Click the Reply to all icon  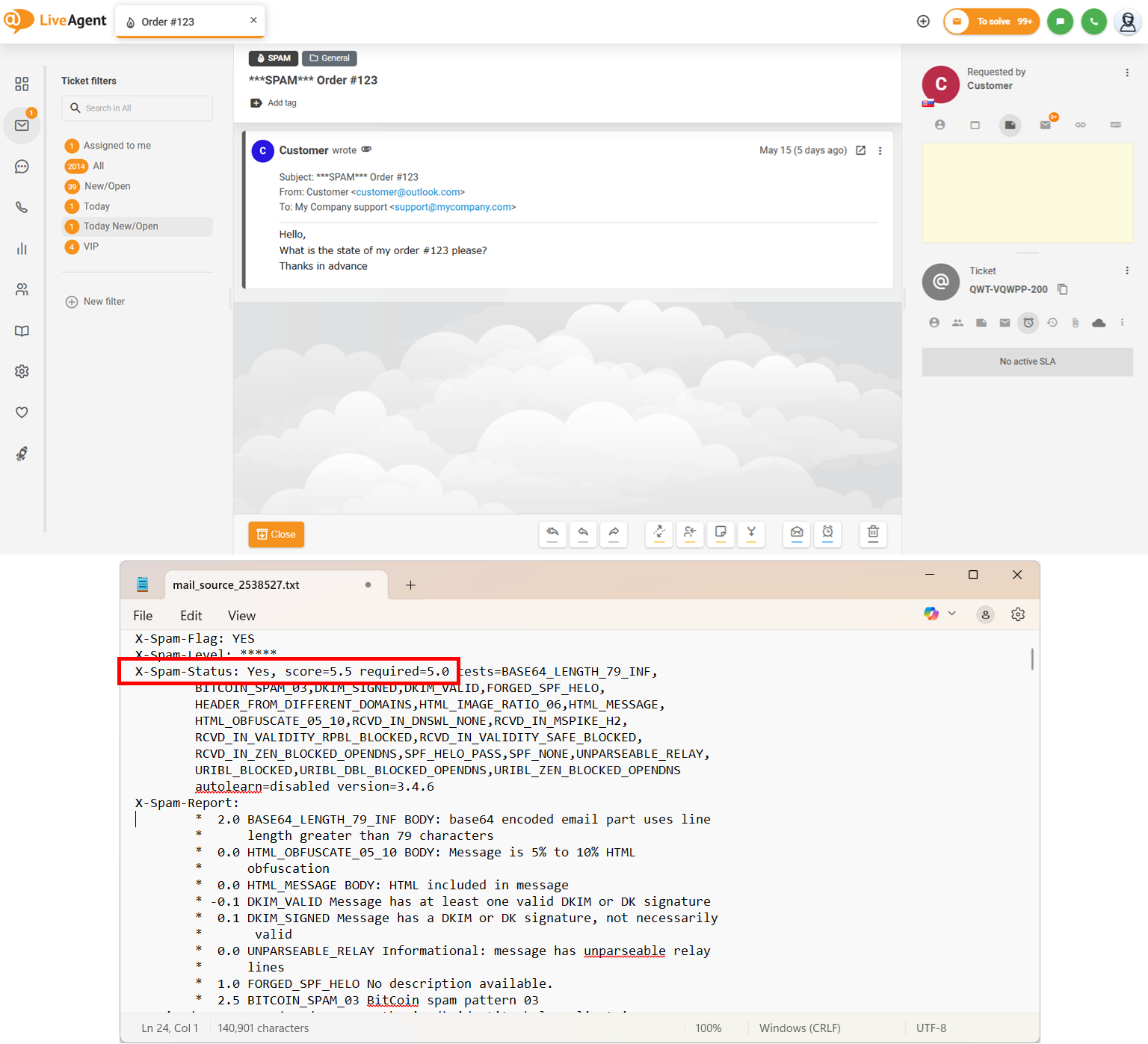(x=552, y=534)
